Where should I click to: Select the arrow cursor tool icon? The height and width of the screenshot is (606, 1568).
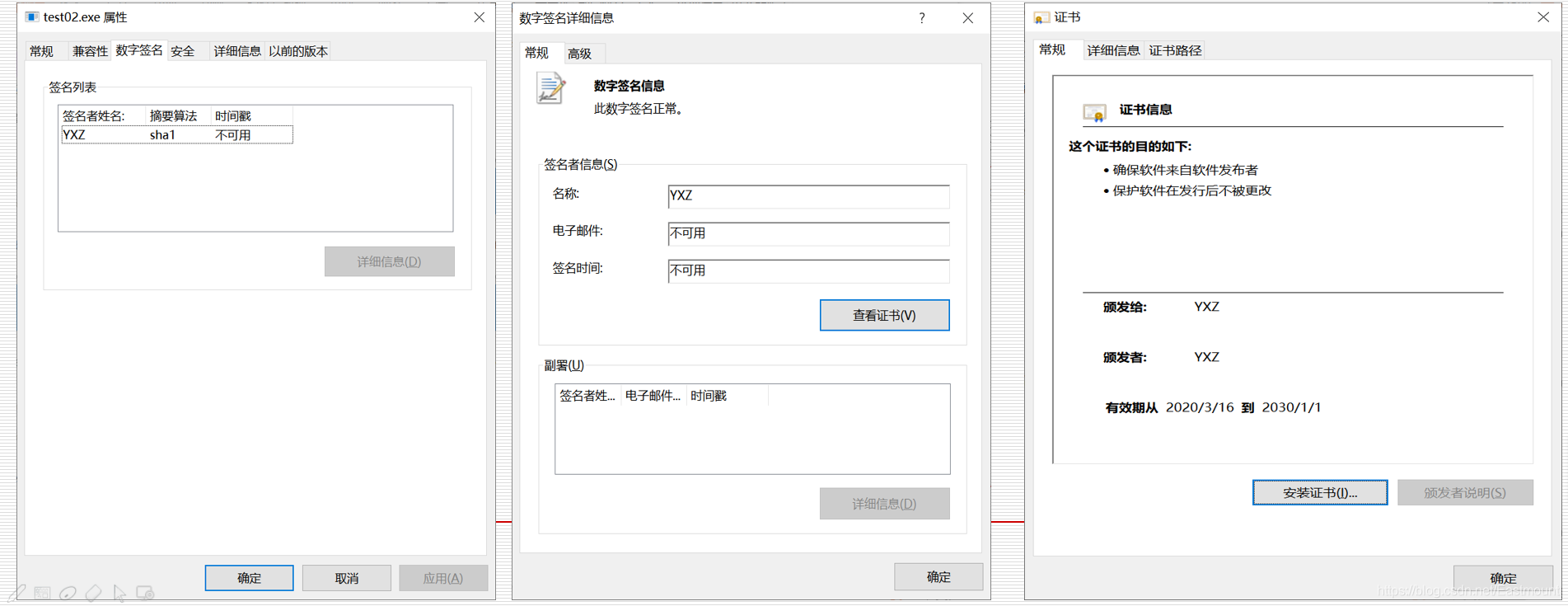[119, 593]
